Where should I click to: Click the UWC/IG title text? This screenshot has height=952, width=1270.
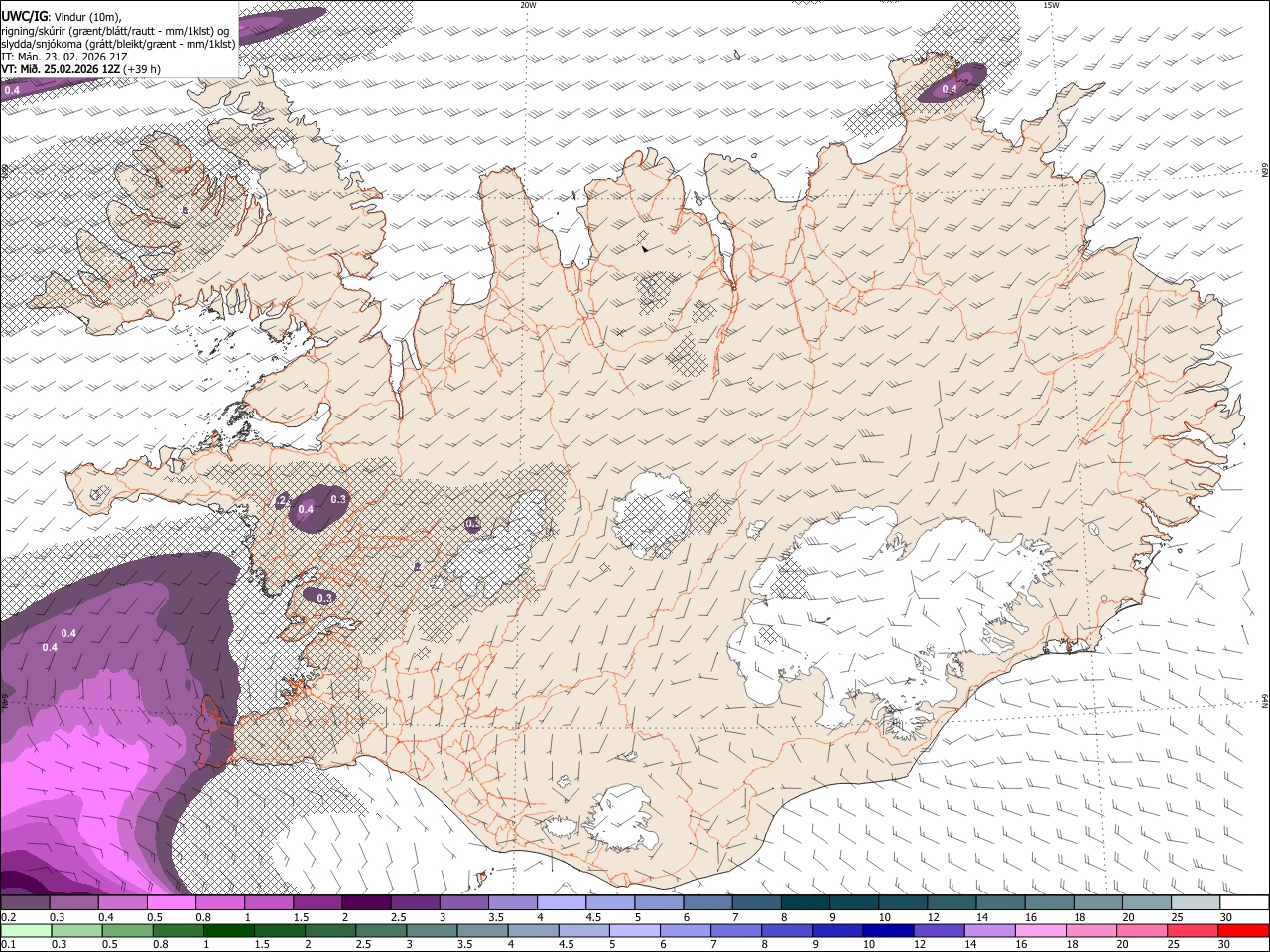coord(24,16)
